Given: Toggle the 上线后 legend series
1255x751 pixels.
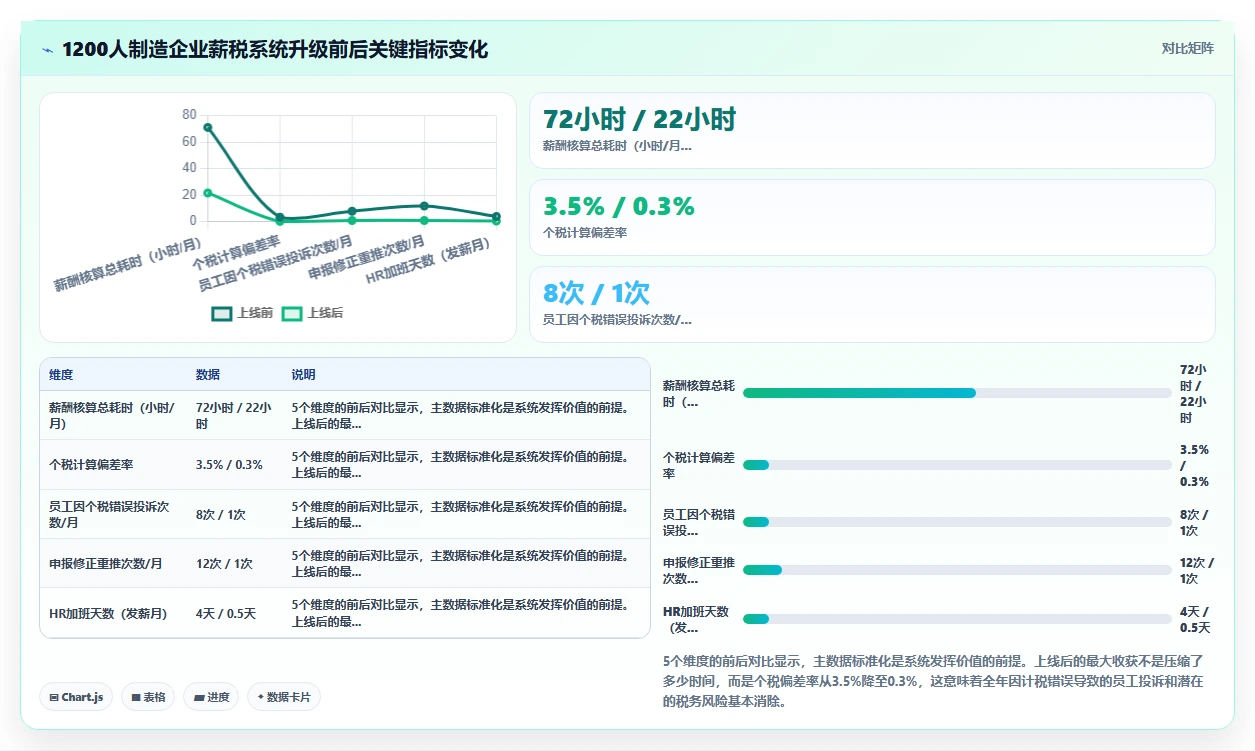Looking at the screenshot, I should tap(312, 313).
